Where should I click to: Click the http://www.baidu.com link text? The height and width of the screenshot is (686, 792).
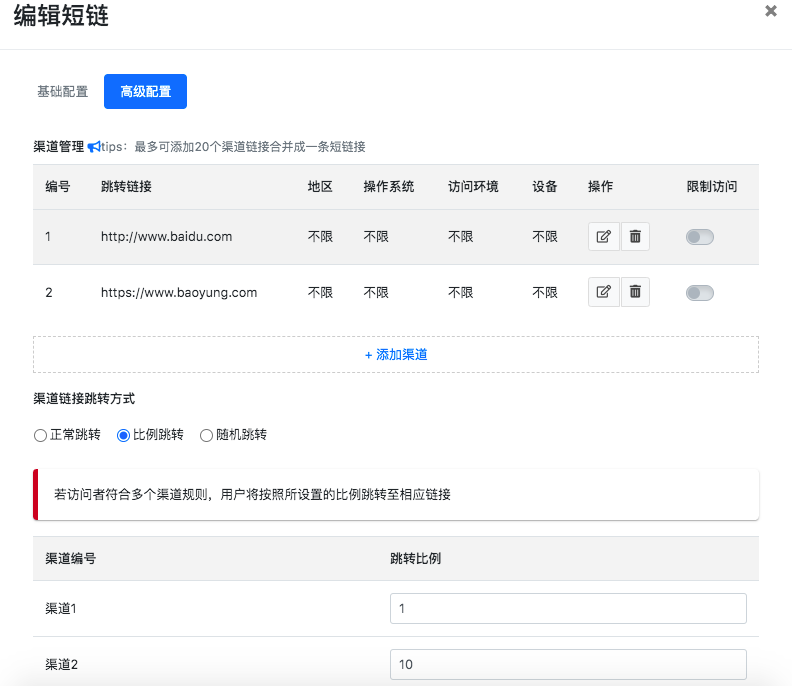point(166,237)
